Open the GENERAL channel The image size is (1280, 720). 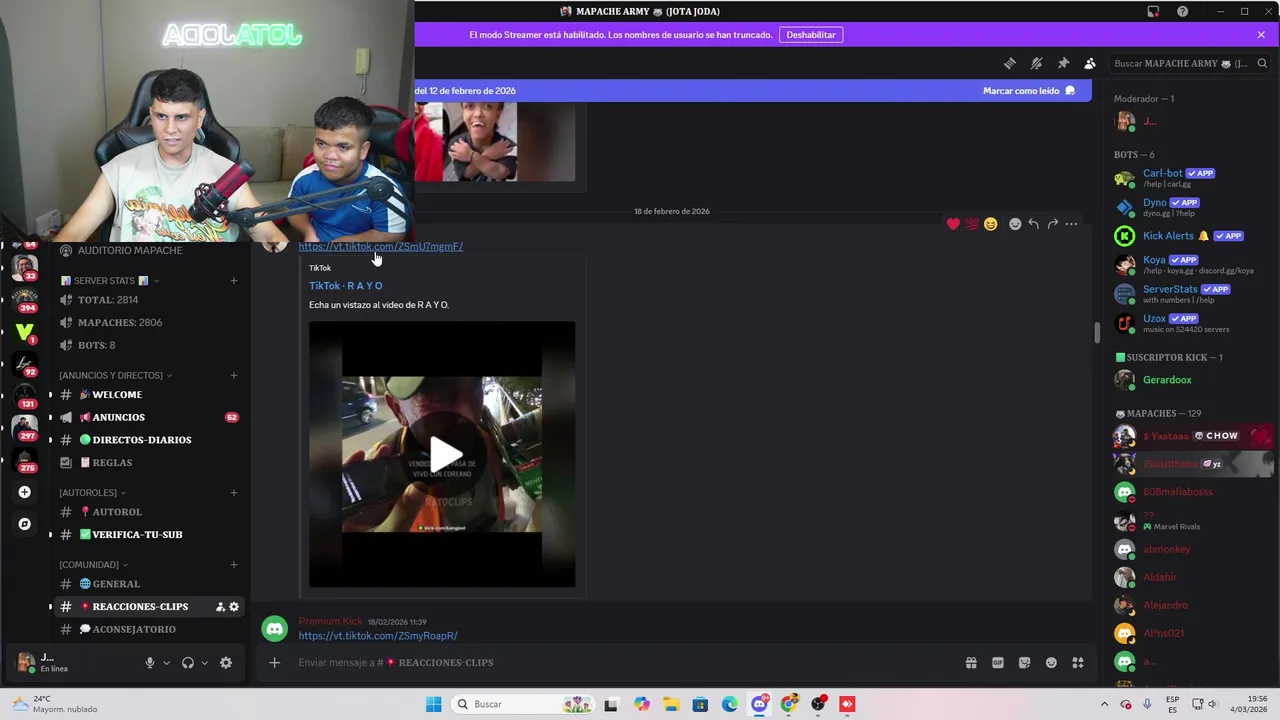[x=147, y=584]
